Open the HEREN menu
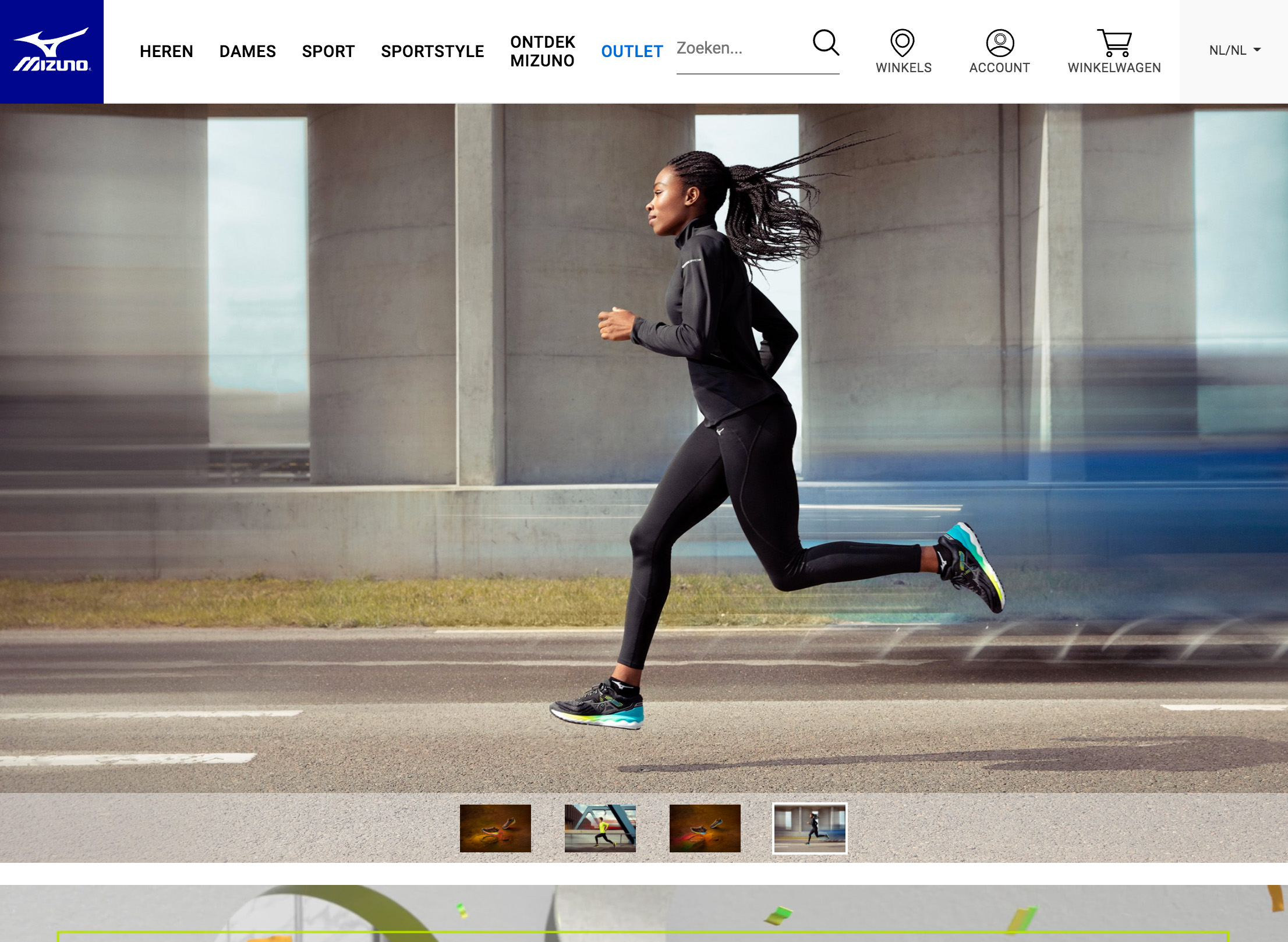The height and width of the screenshot is (942, 1288). (166, 51)
